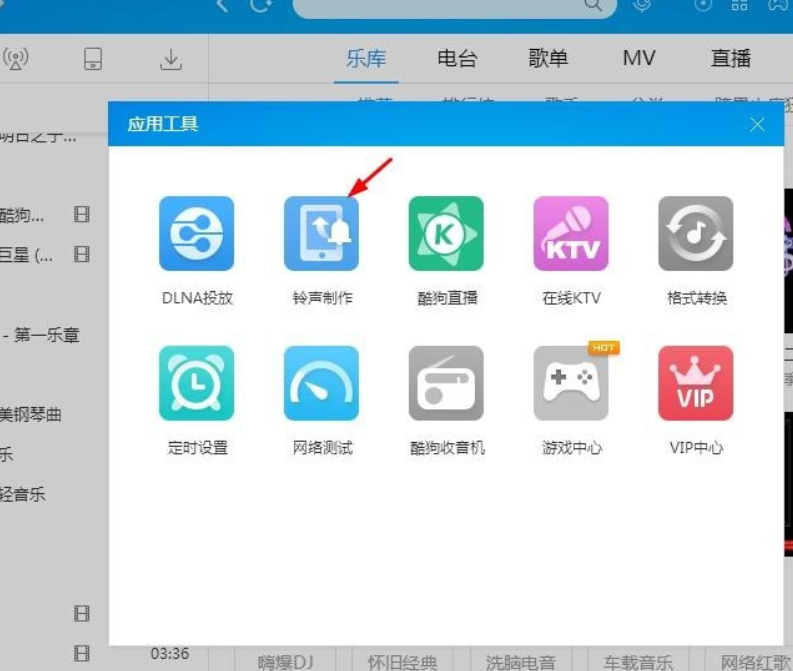
Task: Open 酷狗收音机 radio tool
Action: [x=446, y=383]
